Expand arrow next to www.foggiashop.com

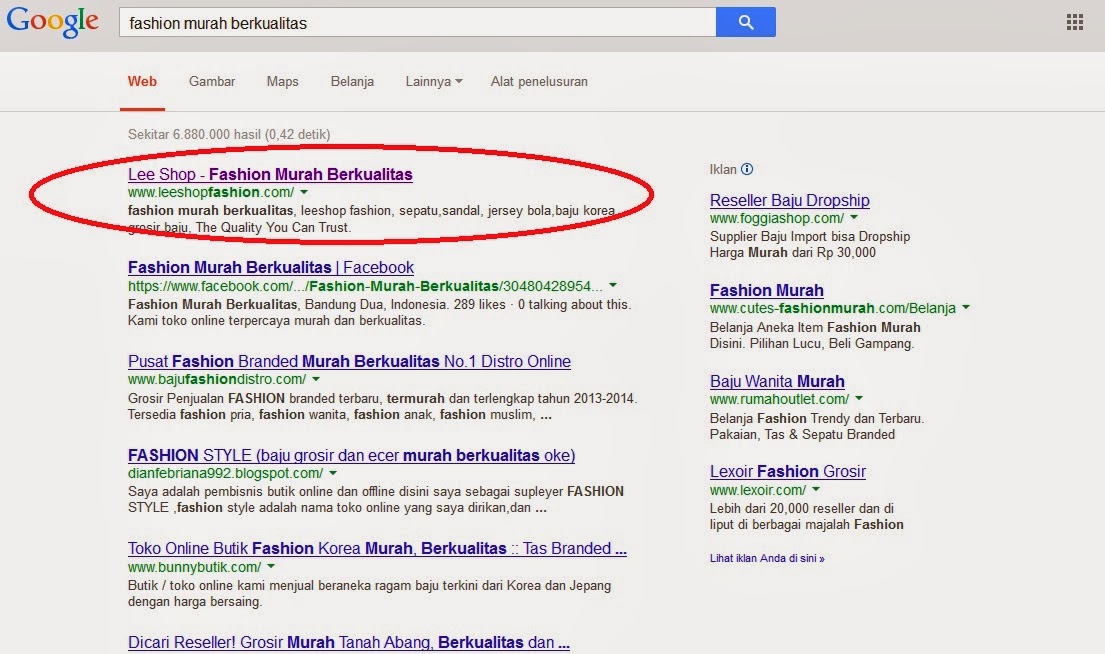[853, 218]
